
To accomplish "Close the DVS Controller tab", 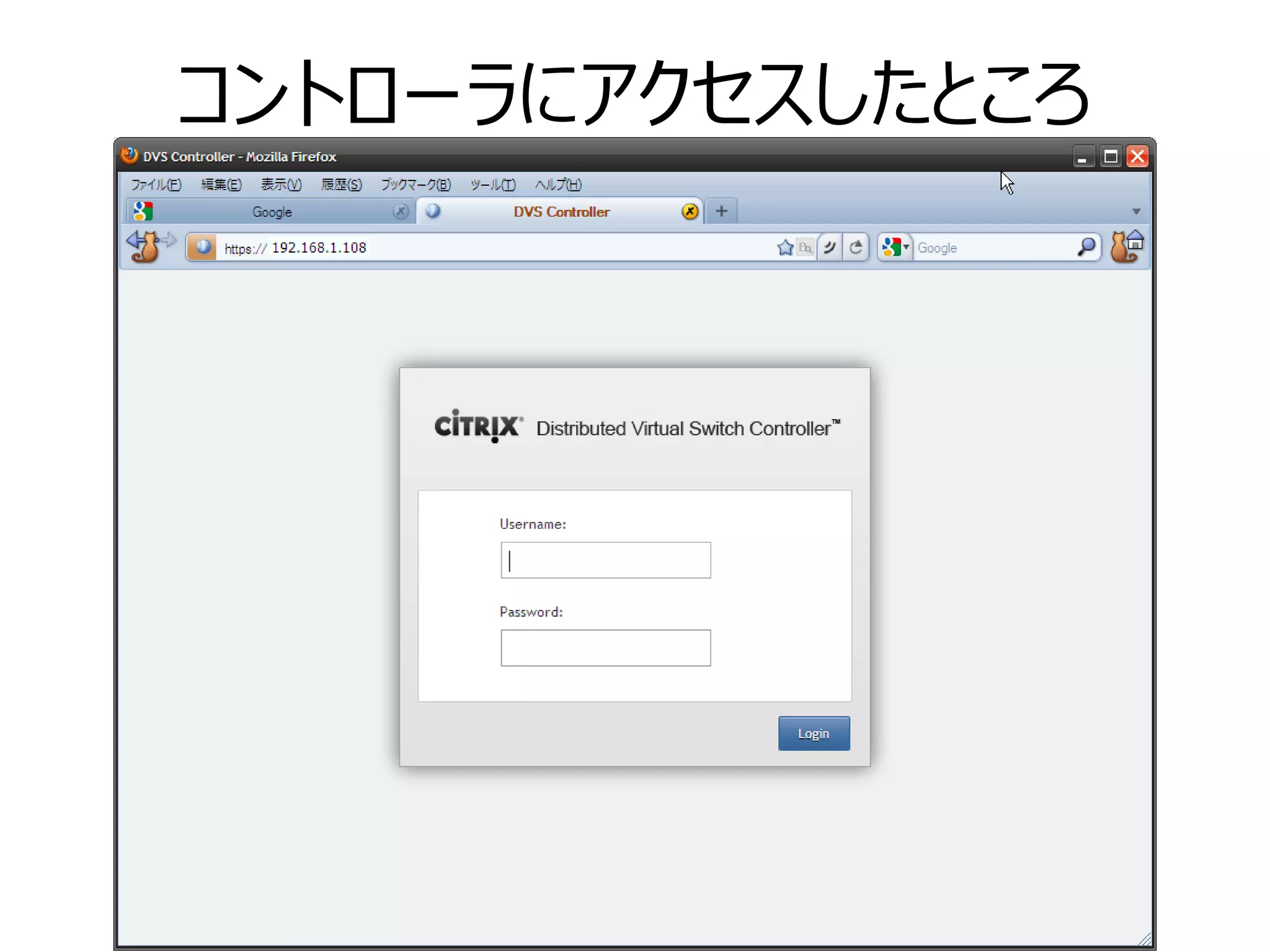I will pos(690,211).
